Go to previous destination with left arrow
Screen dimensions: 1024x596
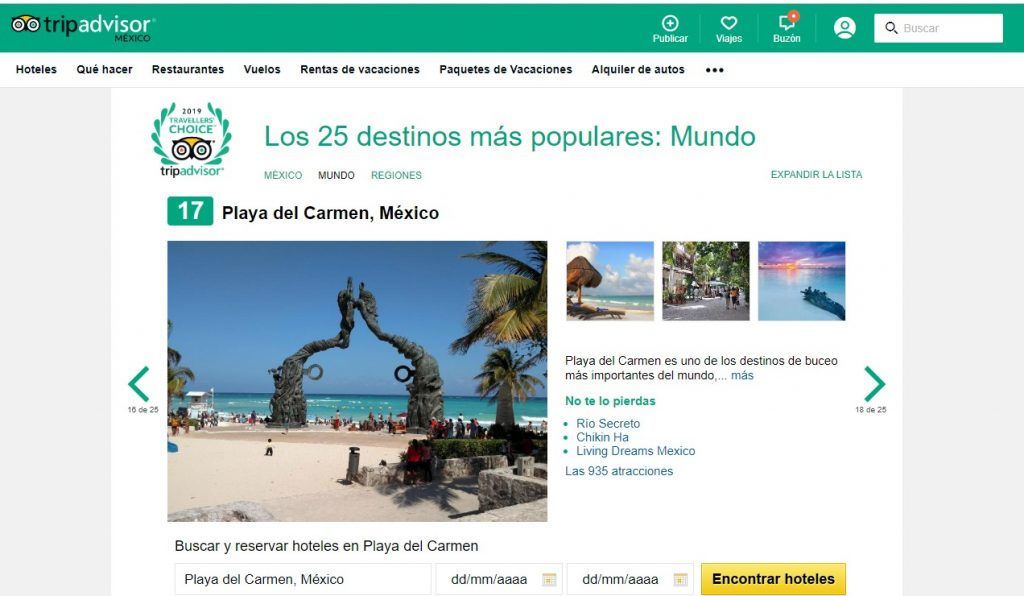pos(139,384)
